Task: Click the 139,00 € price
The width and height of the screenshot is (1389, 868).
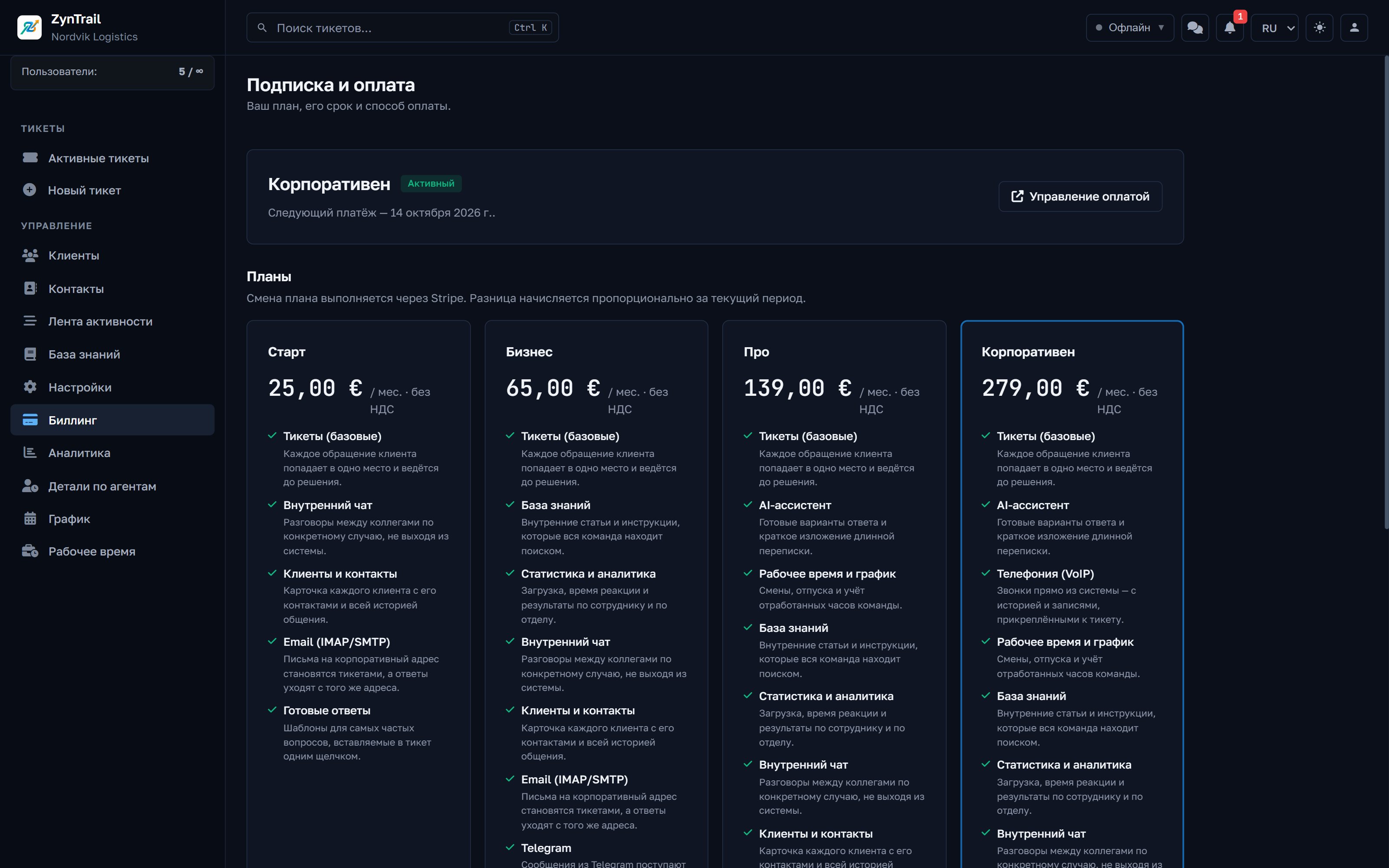Action: coord(798,388)
